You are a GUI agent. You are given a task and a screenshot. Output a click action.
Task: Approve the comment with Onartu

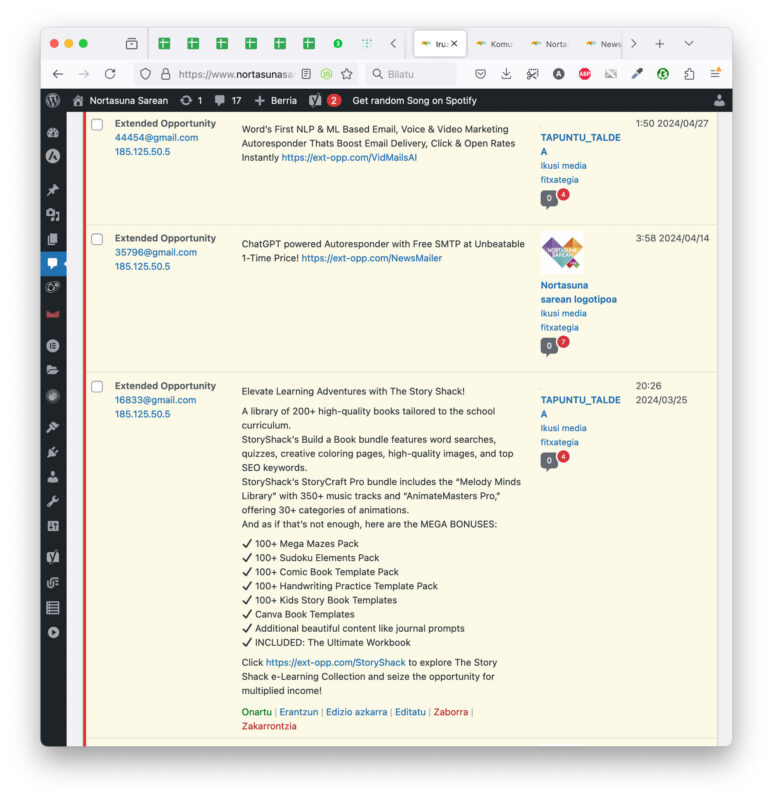(x=257, y=712)
